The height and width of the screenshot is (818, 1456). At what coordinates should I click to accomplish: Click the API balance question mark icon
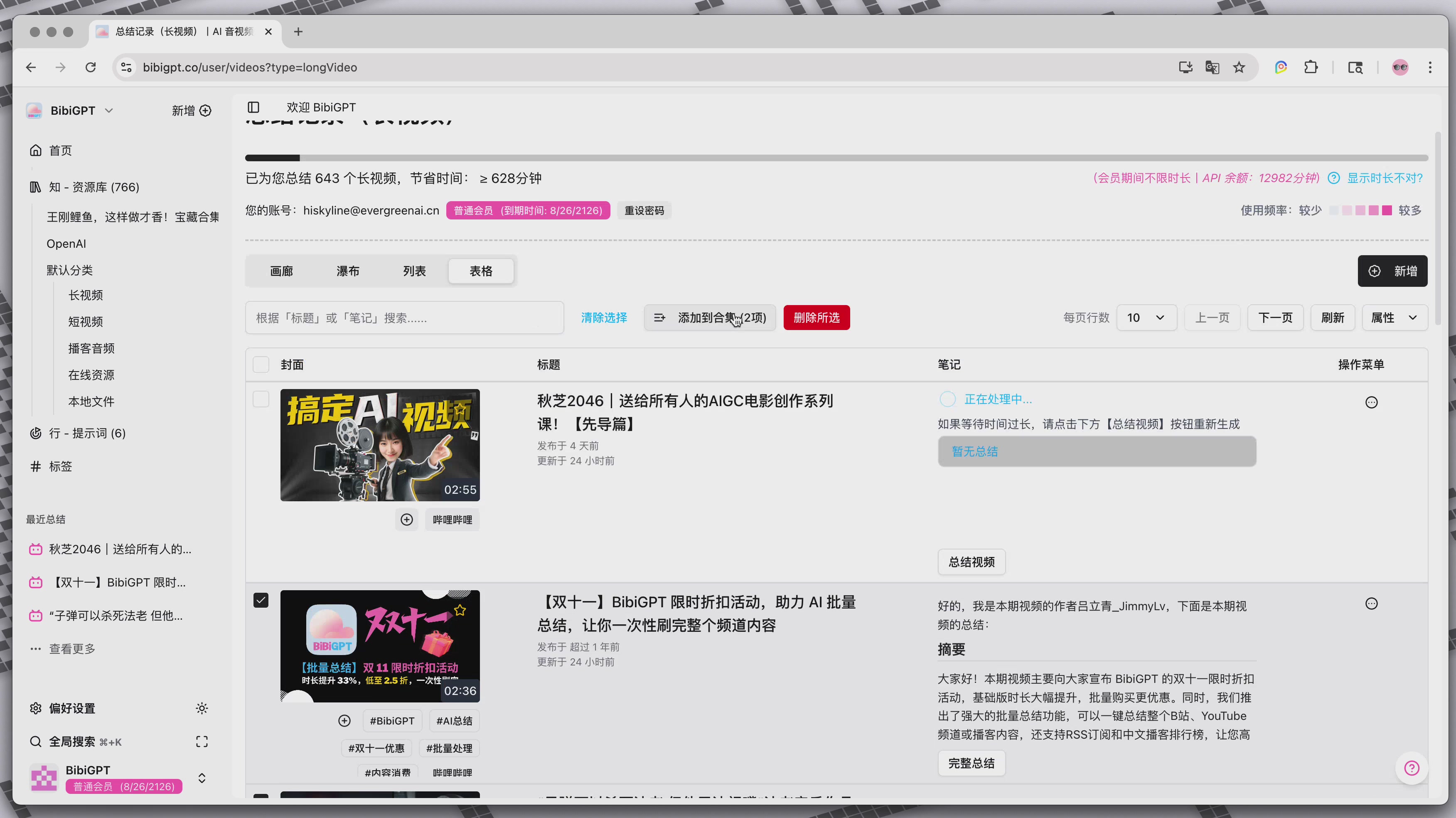pyautogui.click(x=1333, y=178)
